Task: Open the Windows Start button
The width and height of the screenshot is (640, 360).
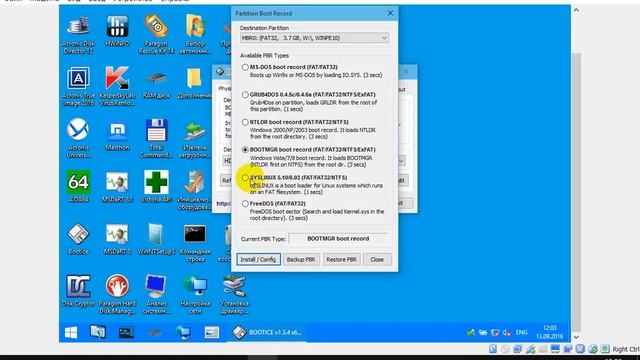Action: [x=71, y=333]
